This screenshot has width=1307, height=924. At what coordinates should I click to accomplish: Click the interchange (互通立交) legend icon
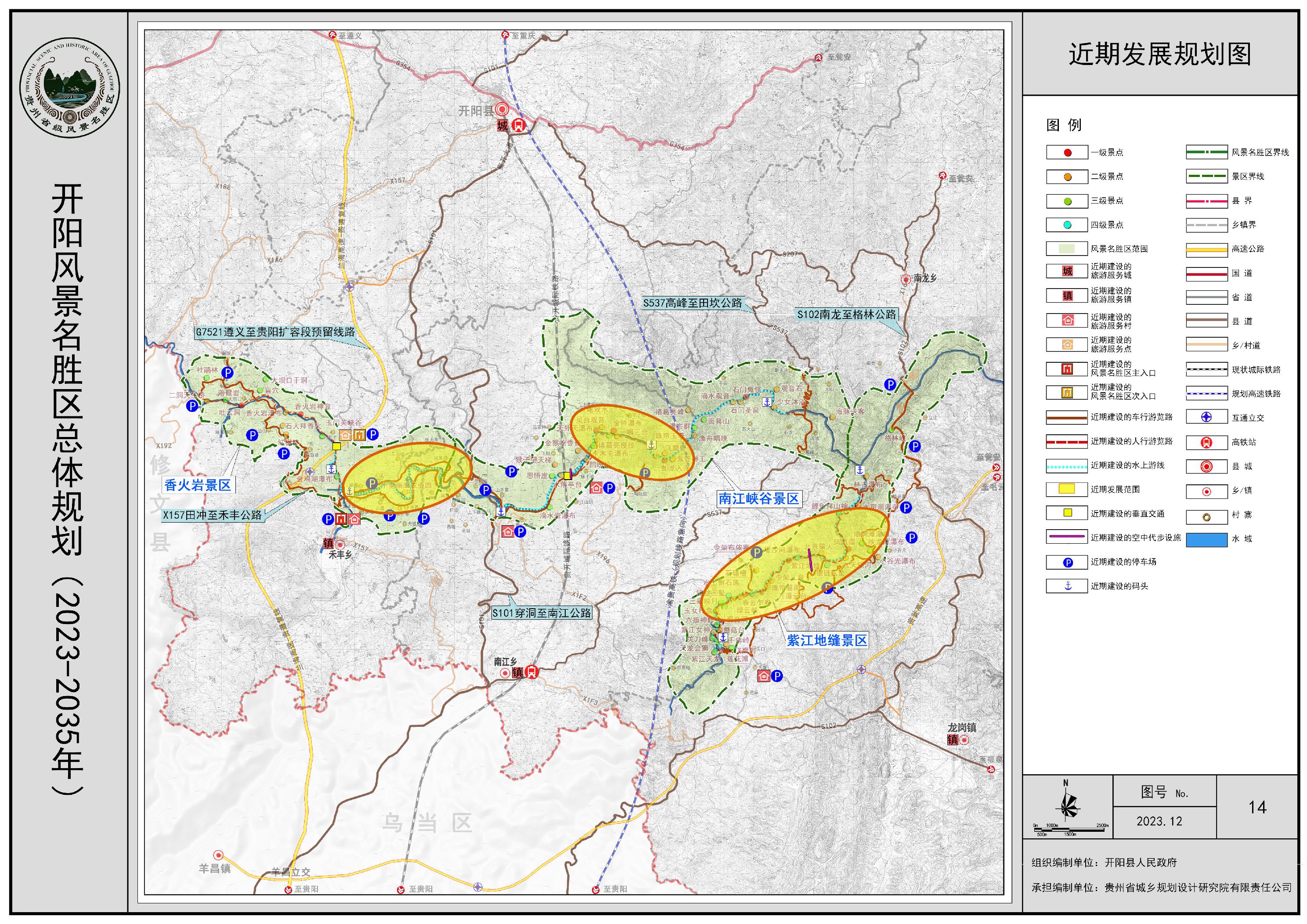[x=1206, y=417]
